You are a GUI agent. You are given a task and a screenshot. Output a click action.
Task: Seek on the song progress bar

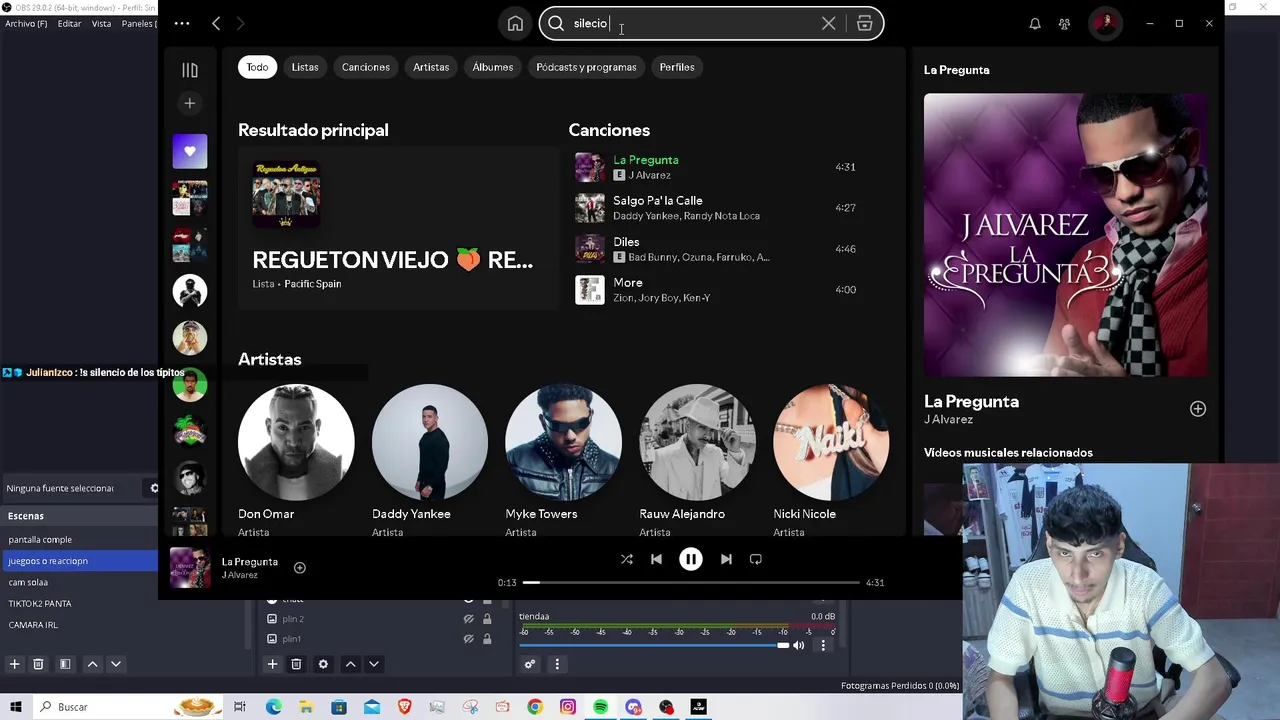[x=691, y=582]
